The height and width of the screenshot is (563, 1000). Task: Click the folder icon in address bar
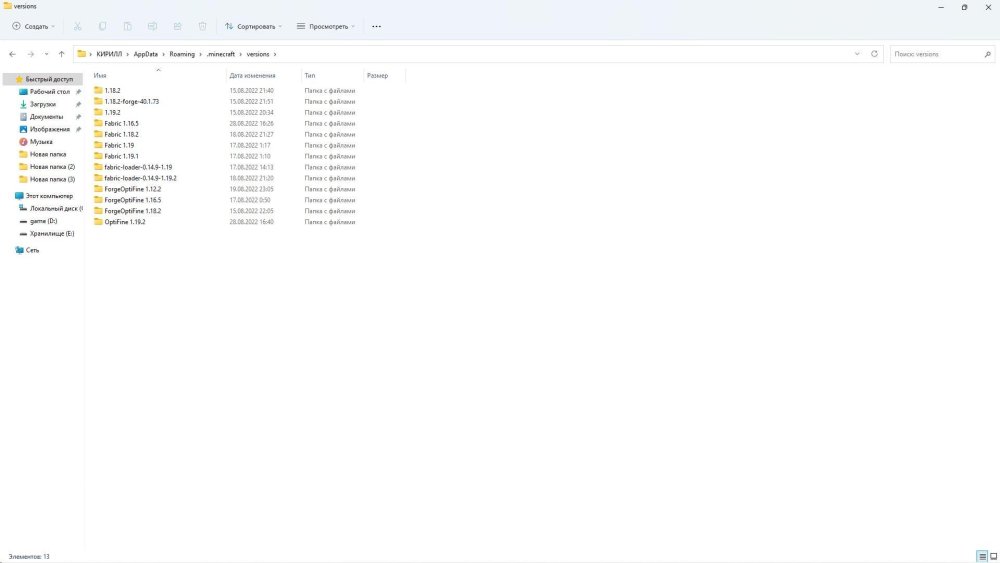82,54
